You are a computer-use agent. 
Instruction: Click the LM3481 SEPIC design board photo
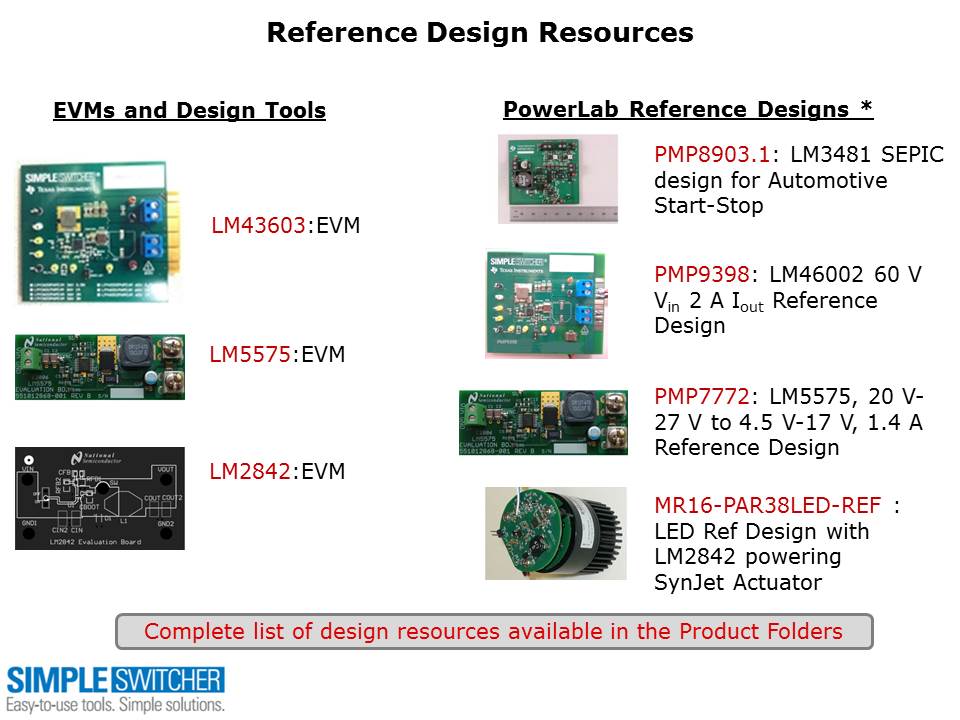[x=558, y=179]
